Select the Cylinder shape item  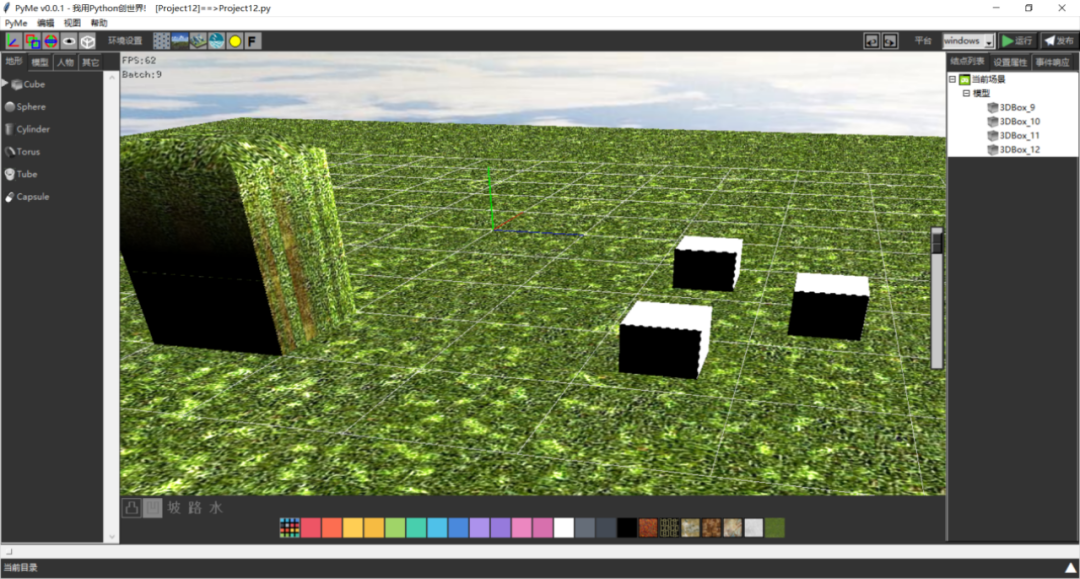pos(27,129)
